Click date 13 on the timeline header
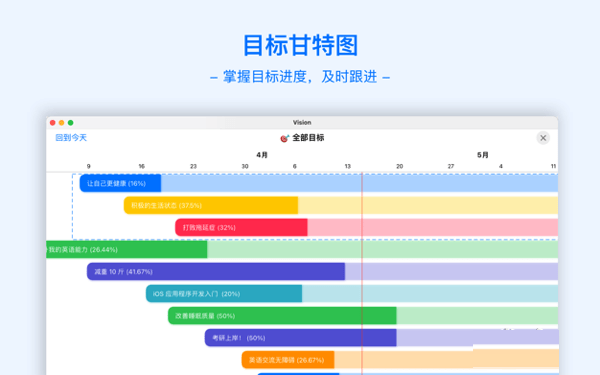 347,166
